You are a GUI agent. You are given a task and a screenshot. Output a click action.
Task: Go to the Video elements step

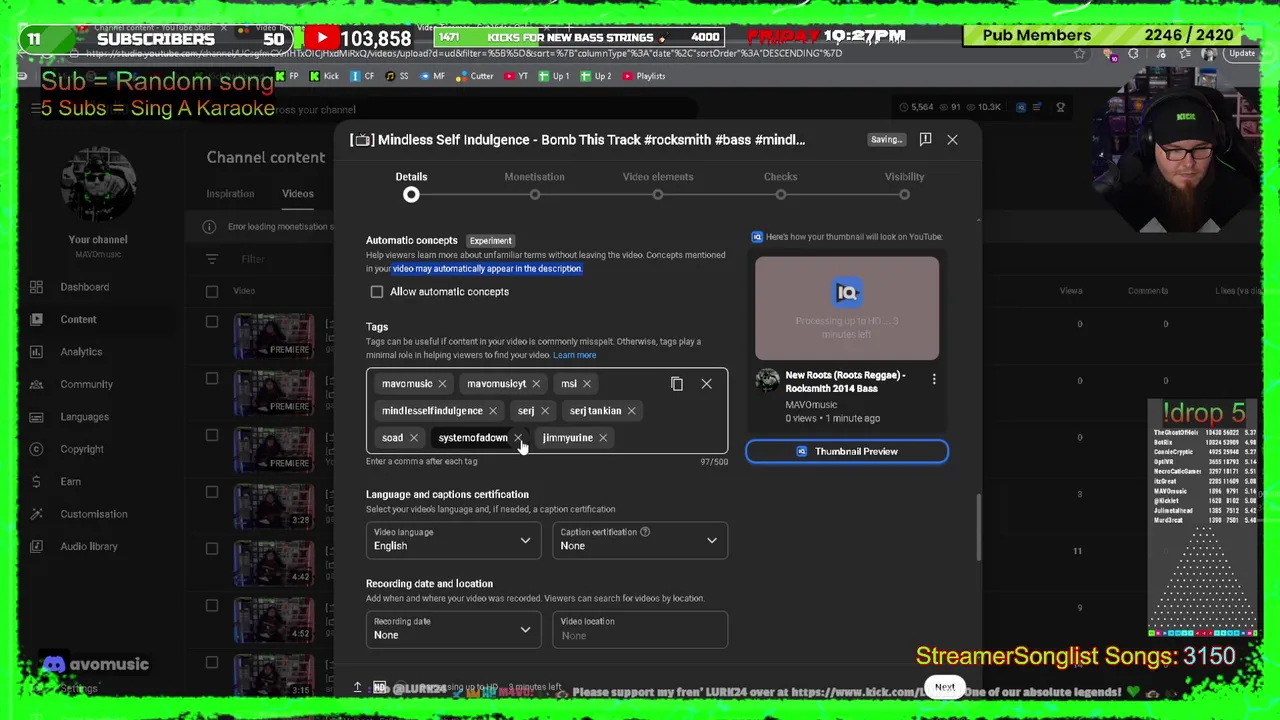(658, 185)
